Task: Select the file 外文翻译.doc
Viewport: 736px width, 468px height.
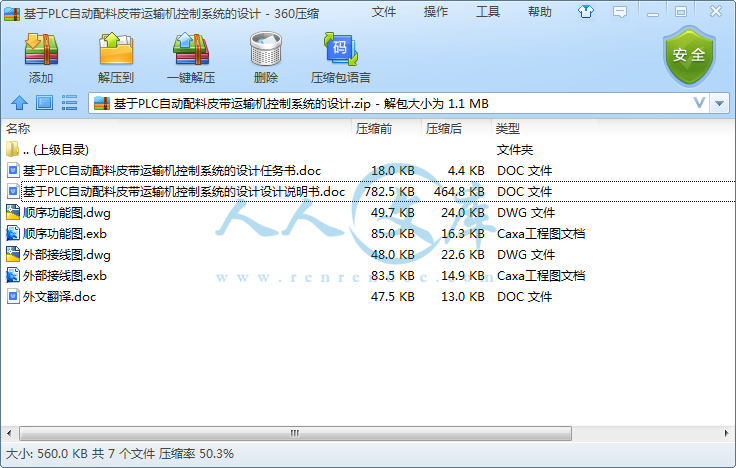Action: (368, 297)
